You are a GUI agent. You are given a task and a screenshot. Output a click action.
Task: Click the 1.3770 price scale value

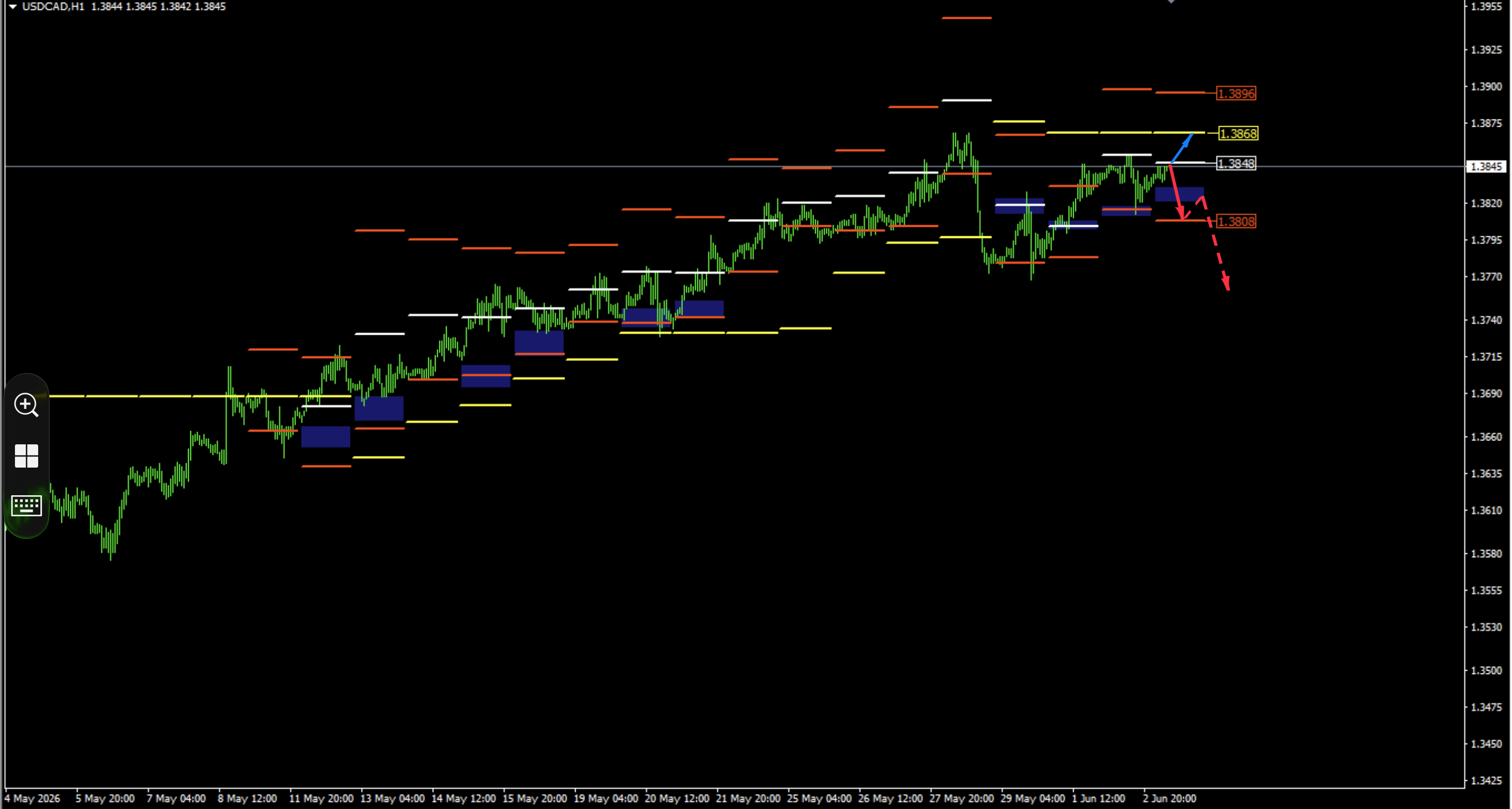click(1487, 277)
